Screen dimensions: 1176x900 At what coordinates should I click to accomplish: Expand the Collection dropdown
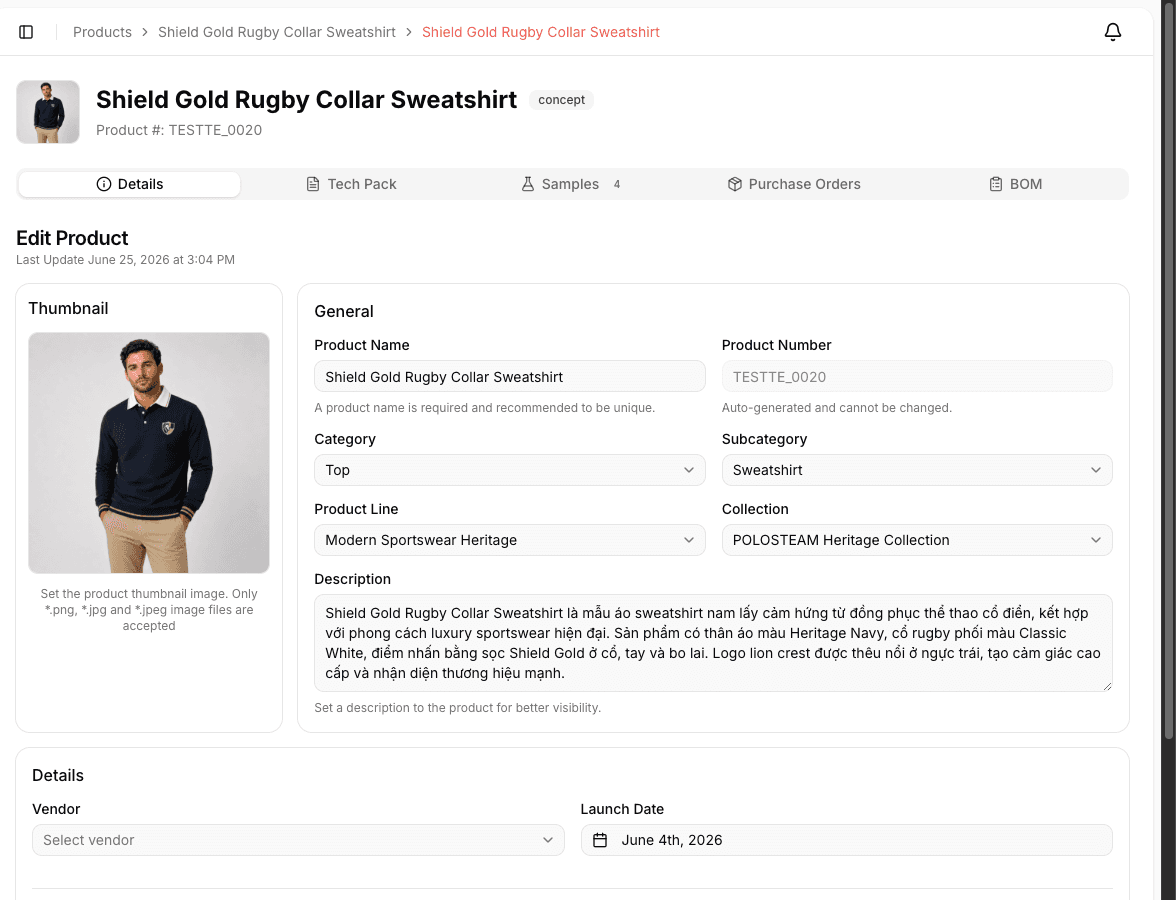tap(917, 540)
